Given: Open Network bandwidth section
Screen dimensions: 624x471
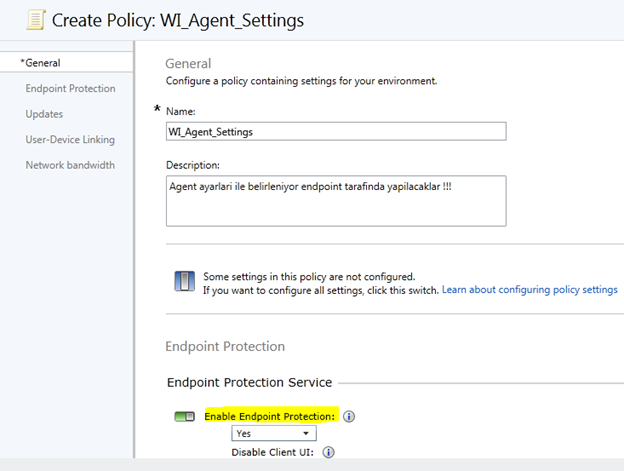Looking at the screenshot, I should 70,165.
